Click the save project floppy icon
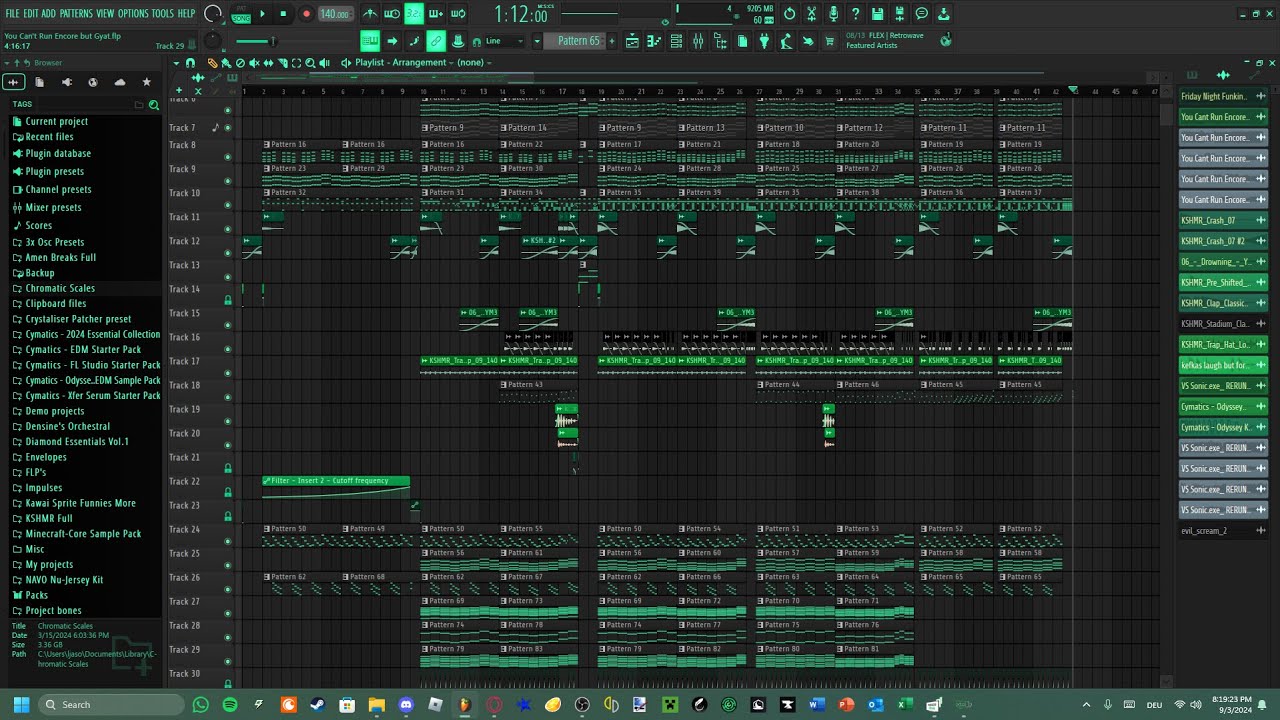The image size is (1280, 720). (877, 14)
